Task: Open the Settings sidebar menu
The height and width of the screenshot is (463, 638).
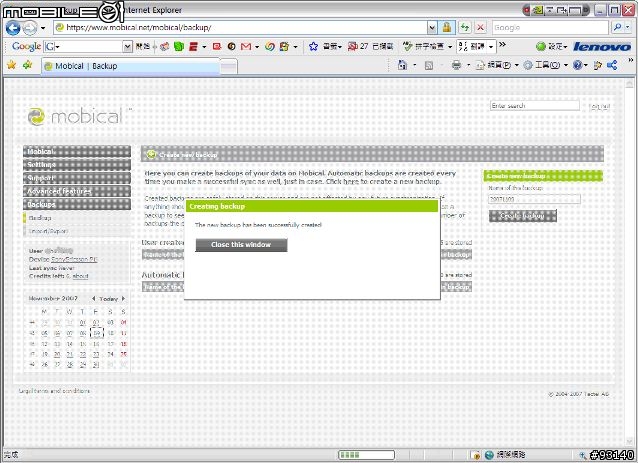Action: click(x=77, y=165)
